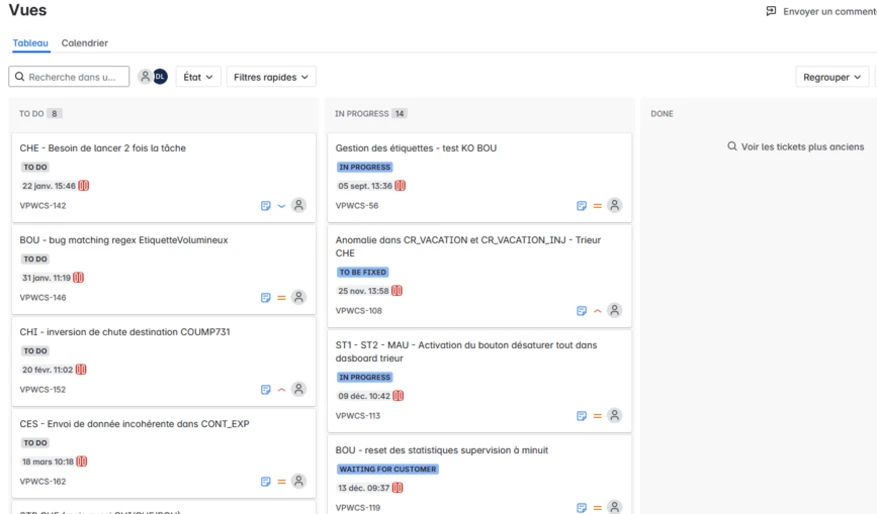Expand the Filtres rapides dropdown
877x514 pixels.
tap(271, 77)
